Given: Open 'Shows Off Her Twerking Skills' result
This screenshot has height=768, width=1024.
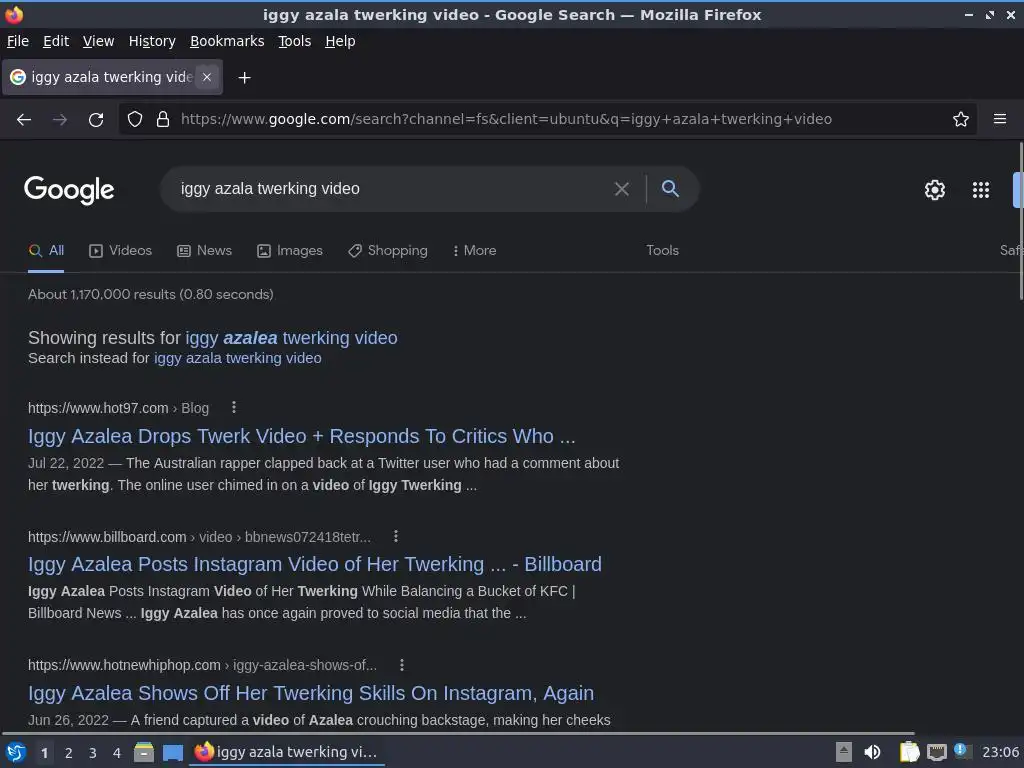Looking at the screenshot, I should coord(311,693).
